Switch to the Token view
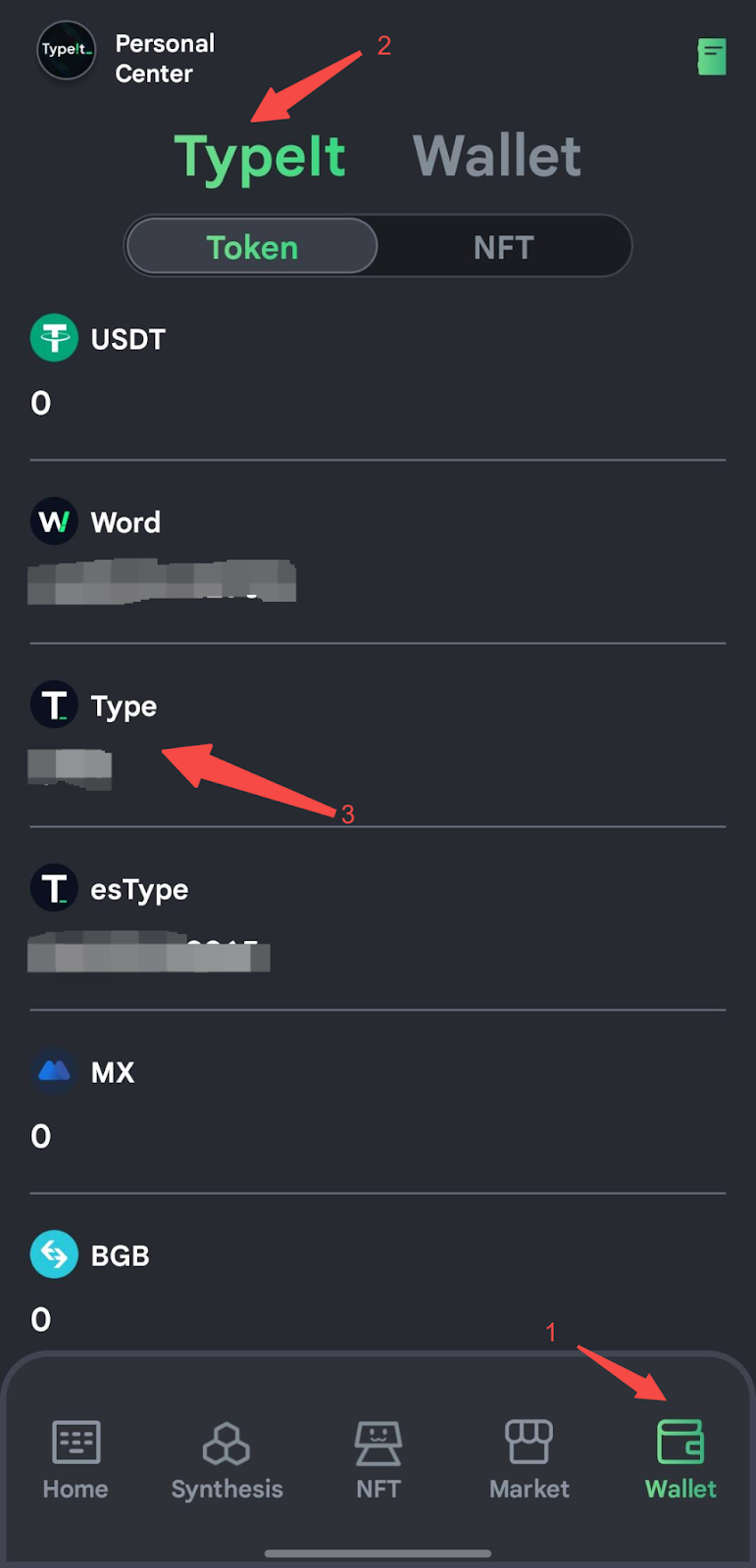Screen dimensions: 756x1568 coord(251,246)
